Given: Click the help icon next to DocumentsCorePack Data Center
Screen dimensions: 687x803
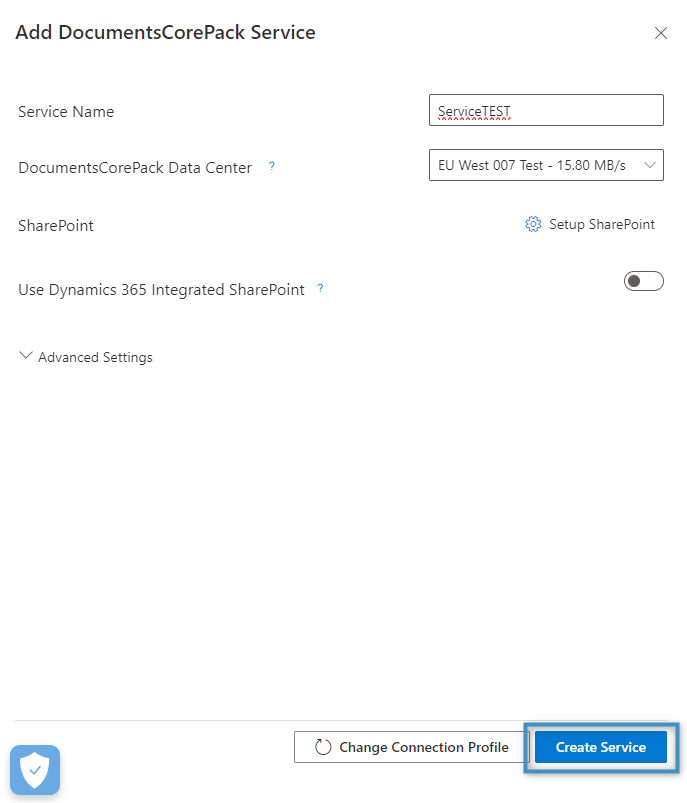Looking at the screenshot, I should (x=272, y=166).
